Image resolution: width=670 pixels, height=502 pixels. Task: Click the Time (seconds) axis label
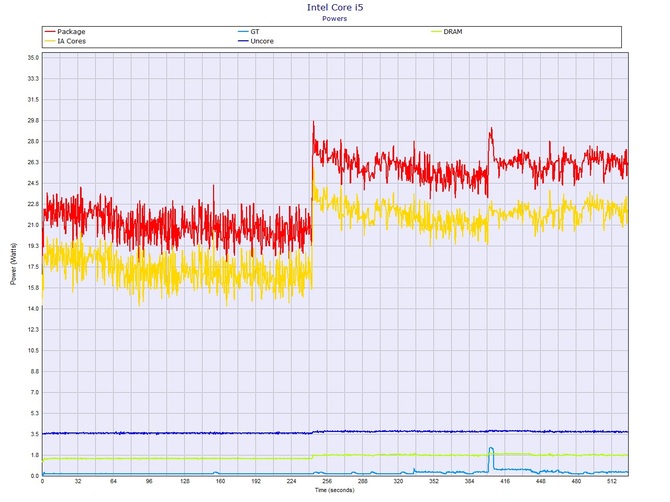(335, 490)
